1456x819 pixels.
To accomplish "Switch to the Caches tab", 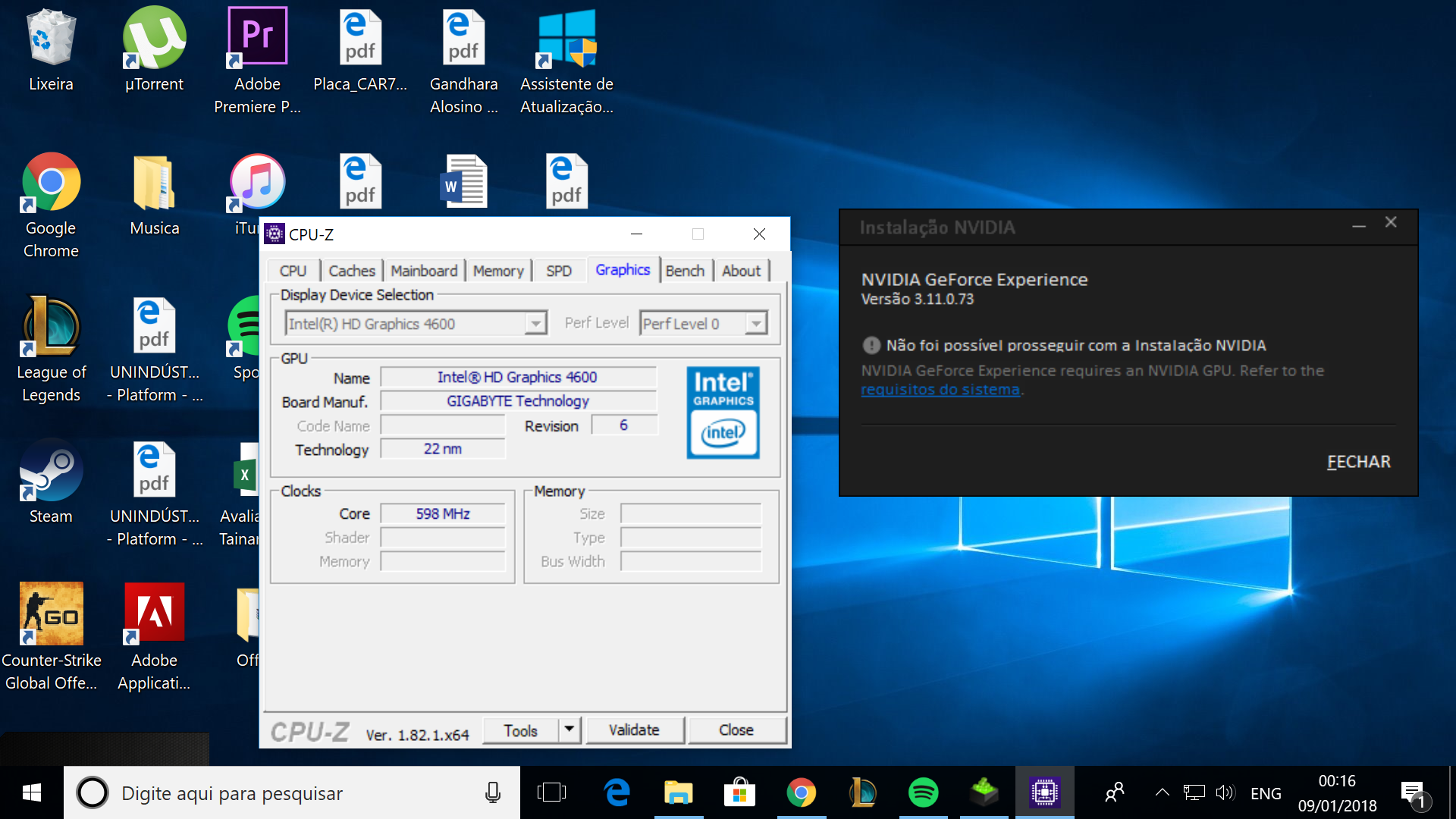I will [352, 271].
